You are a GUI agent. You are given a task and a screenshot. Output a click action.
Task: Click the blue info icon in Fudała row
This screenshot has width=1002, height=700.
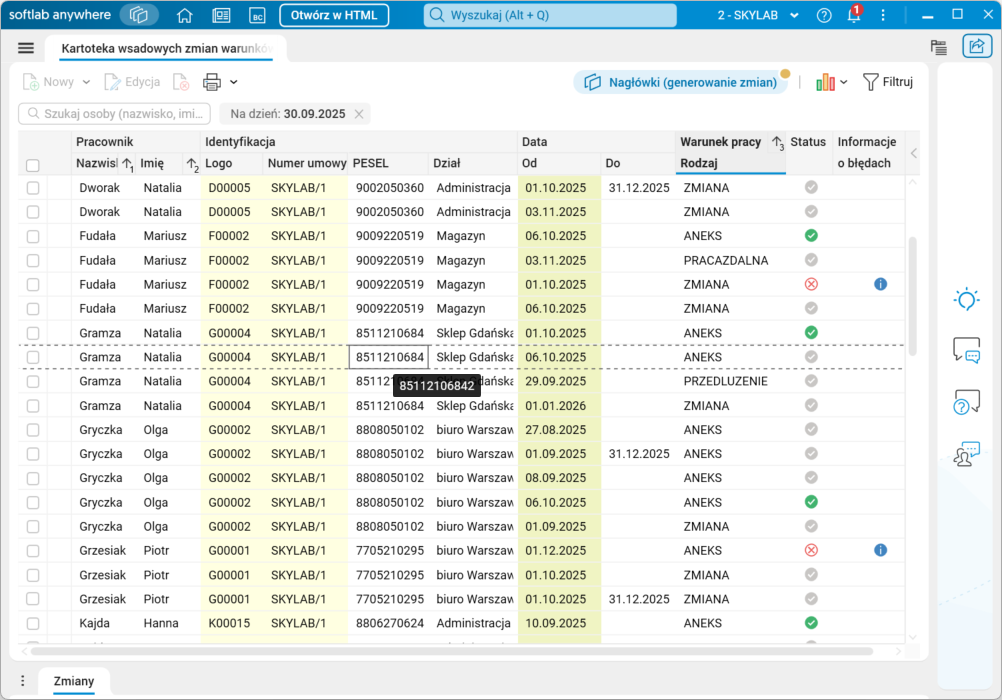click(880, 284)
